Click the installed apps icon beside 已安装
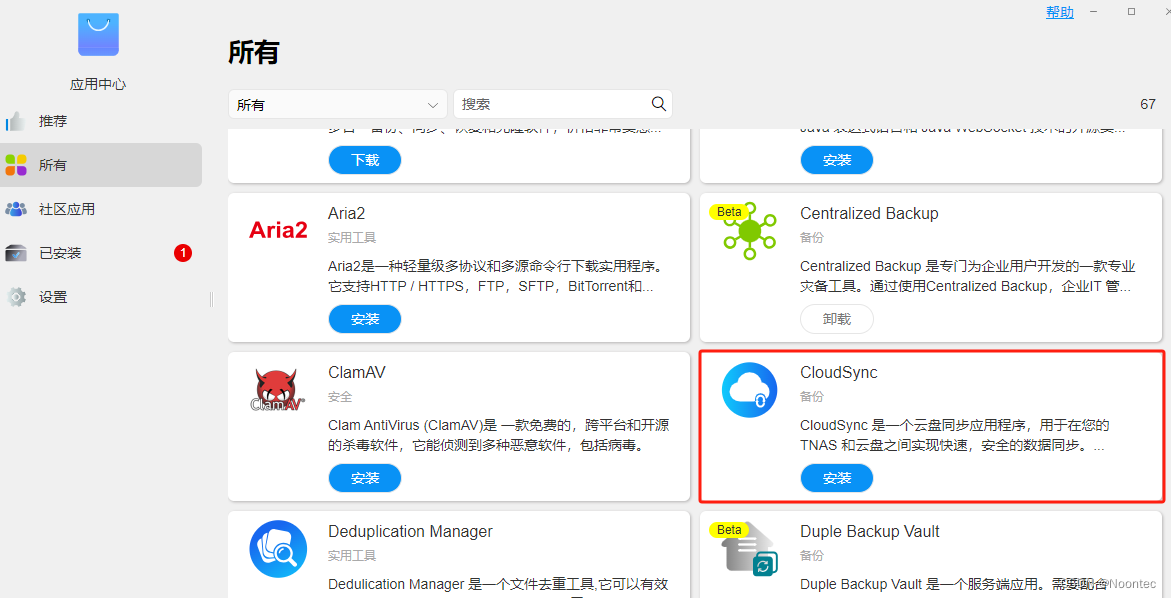The width and height of the screenshot is (1171, 598). coord(16,253)
